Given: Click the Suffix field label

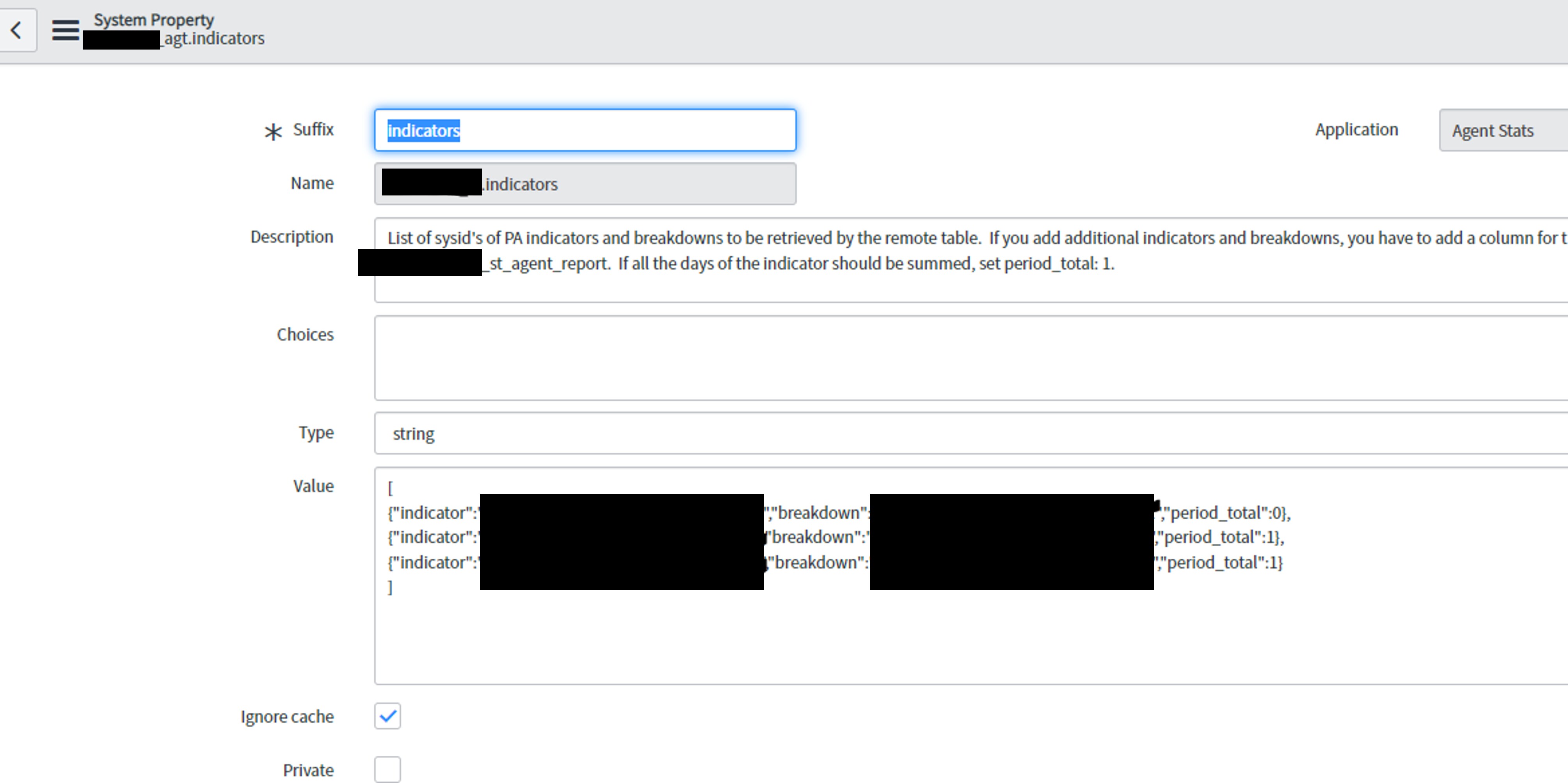Looking at the screenshot, I should 313,130.
